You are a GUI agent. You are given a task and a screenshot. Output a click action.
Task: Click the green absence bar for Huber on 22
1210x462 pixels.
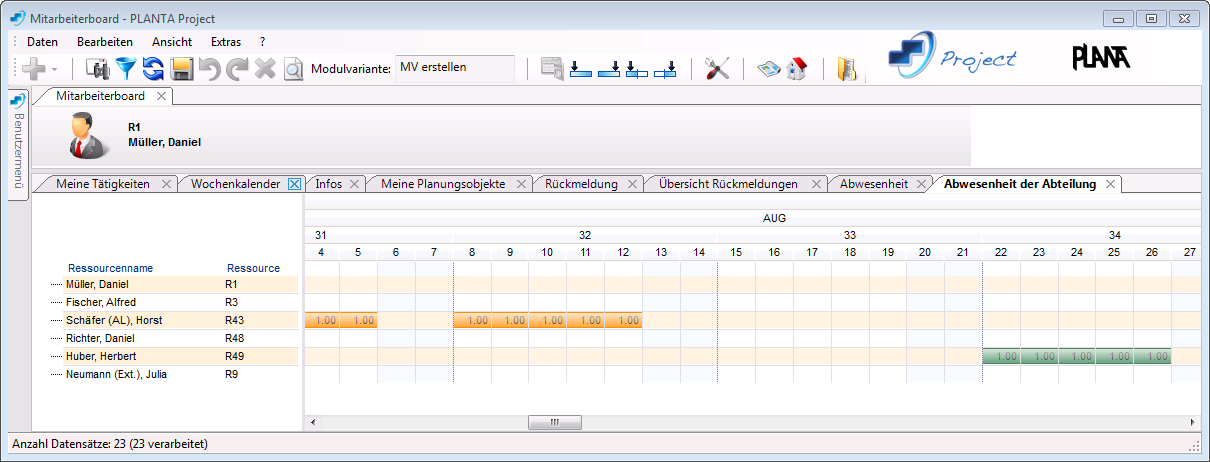click(1001, 356)
